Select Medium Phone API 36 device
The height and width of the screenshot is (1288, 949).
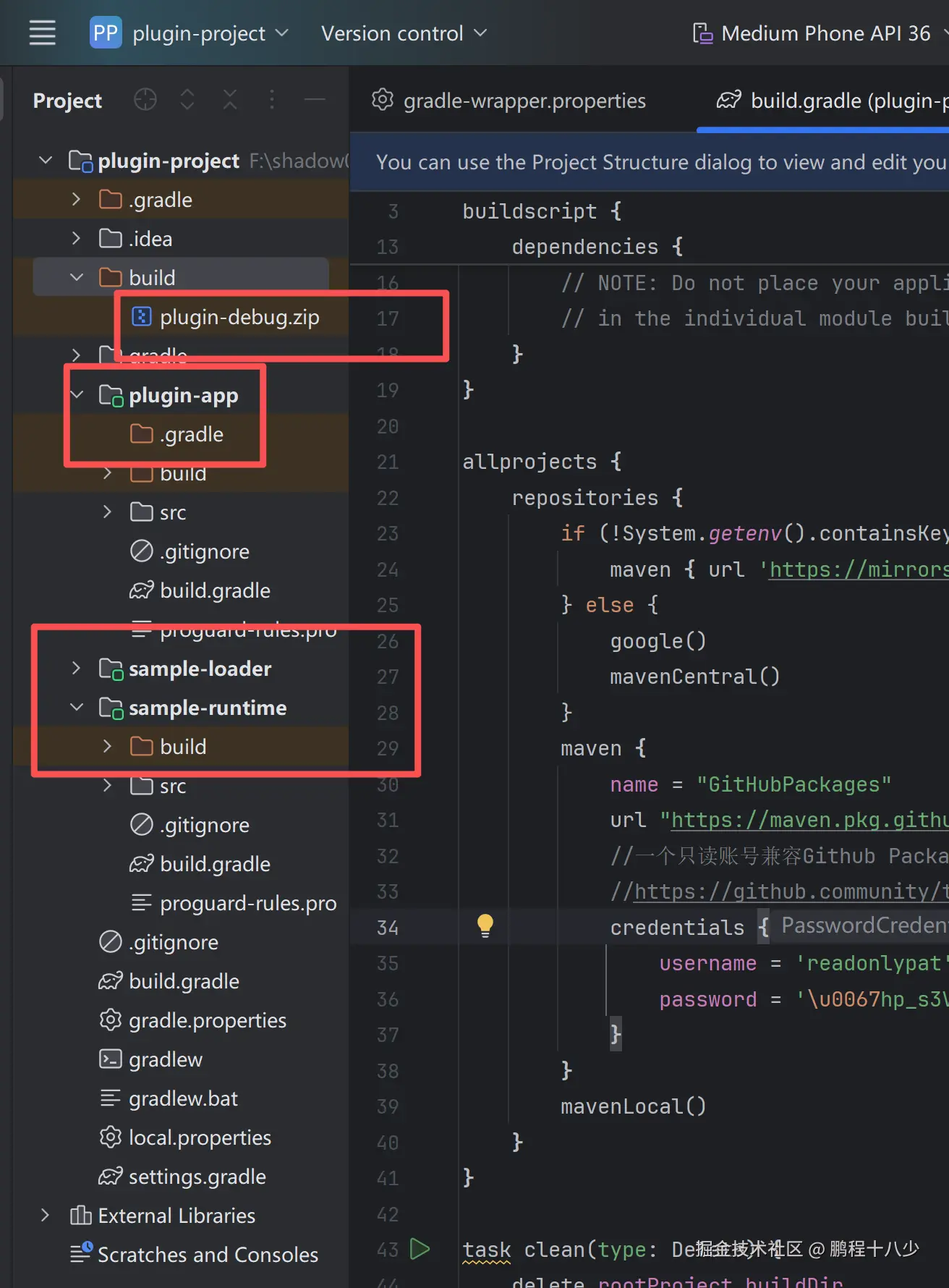coord(825,33)
